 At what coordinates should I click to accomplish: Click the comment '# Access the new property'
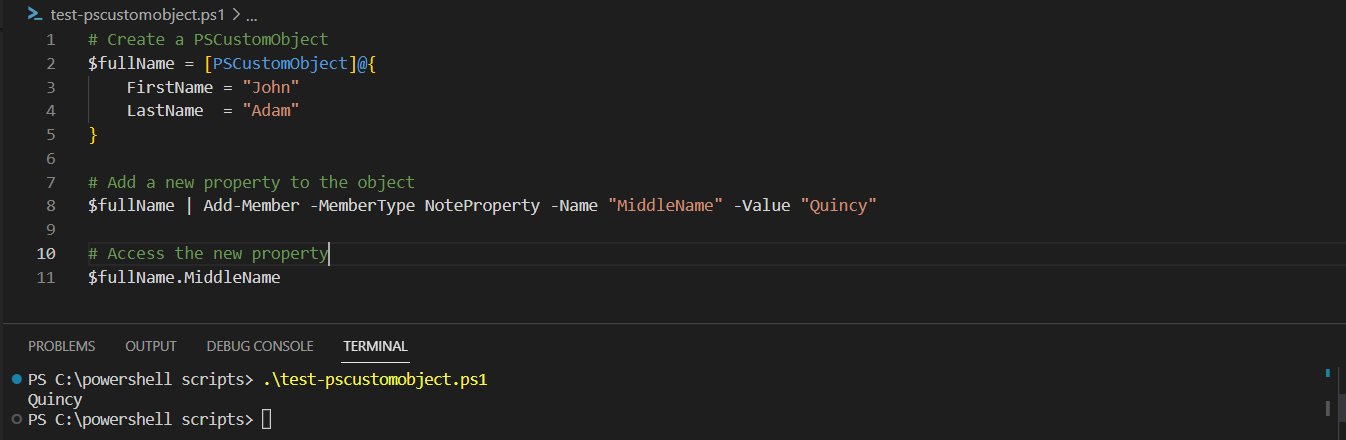(208, 253)
